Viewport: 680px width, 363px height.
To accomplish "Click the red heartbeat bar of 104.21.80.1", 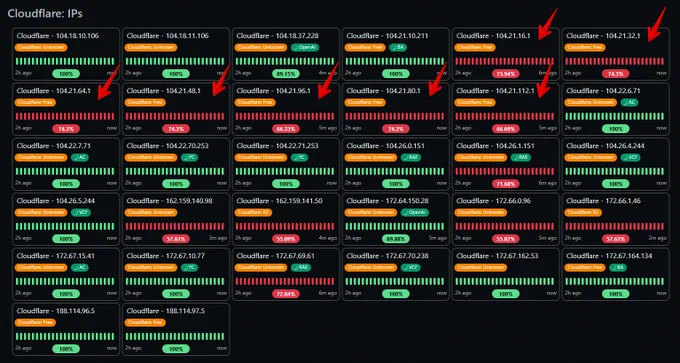I will click(x=395, y=116).
